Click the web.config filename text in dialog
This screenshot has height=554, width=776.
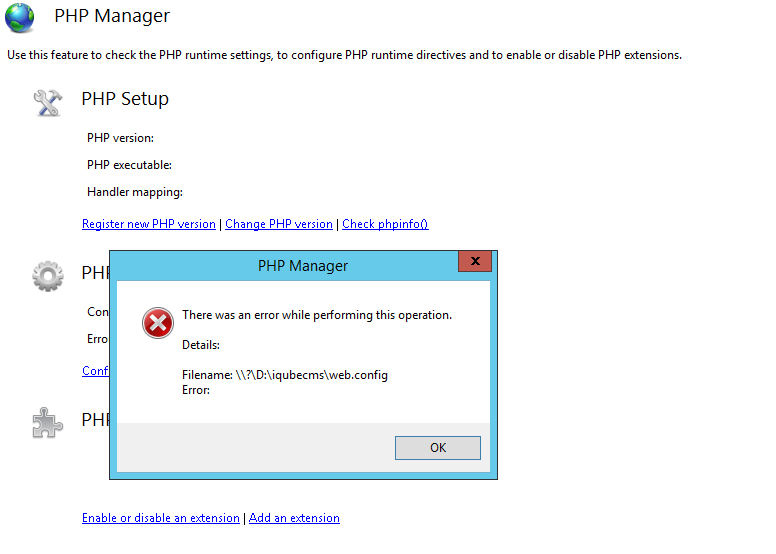[x=285, y=375]
